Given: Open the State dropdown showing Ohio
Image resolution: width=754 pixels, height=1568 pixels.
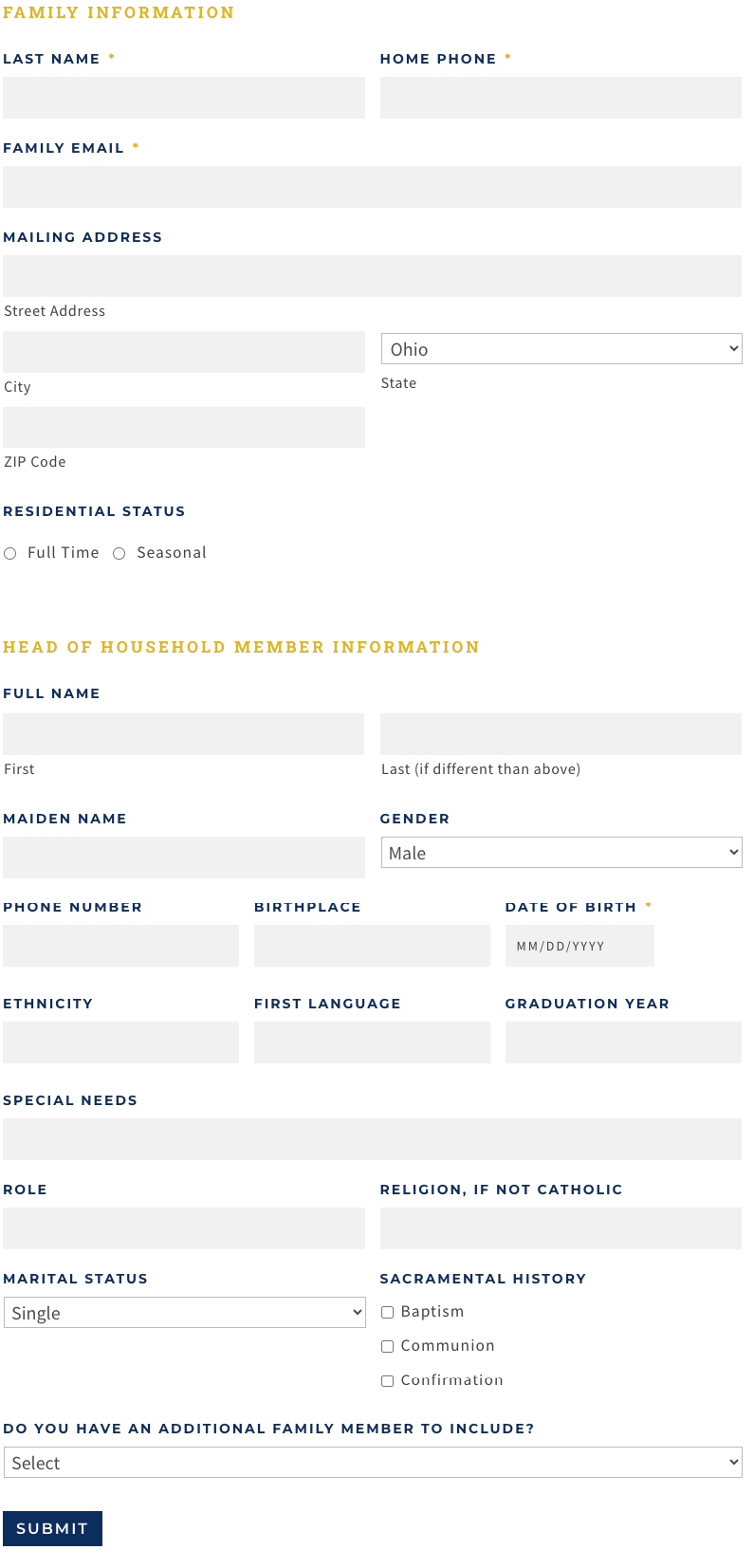Looking at the screenshot, I should tap(561, 349).
